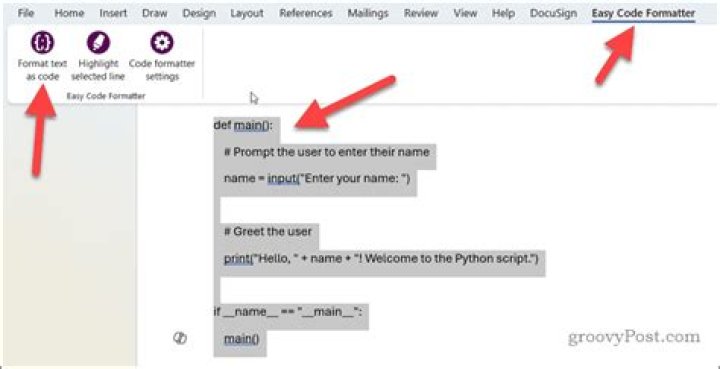This screenshot has height=369, width=720.
Task: Open the Insert ribbon tab
Action: [x=113, y=13]
